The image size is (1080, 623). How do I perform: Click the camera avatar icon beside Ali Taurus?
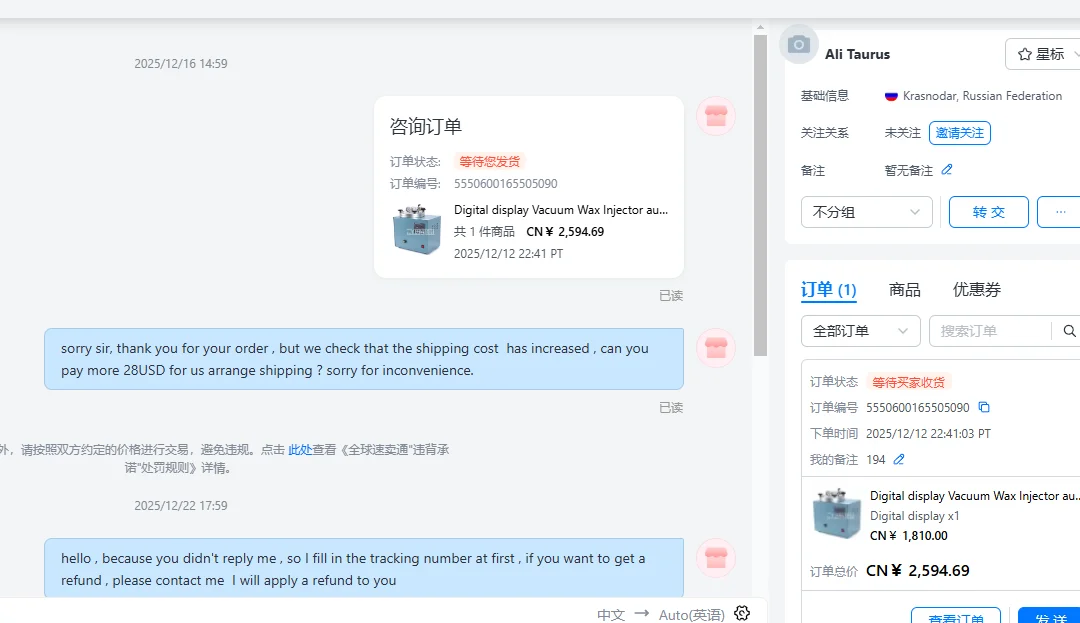[798, 45]
